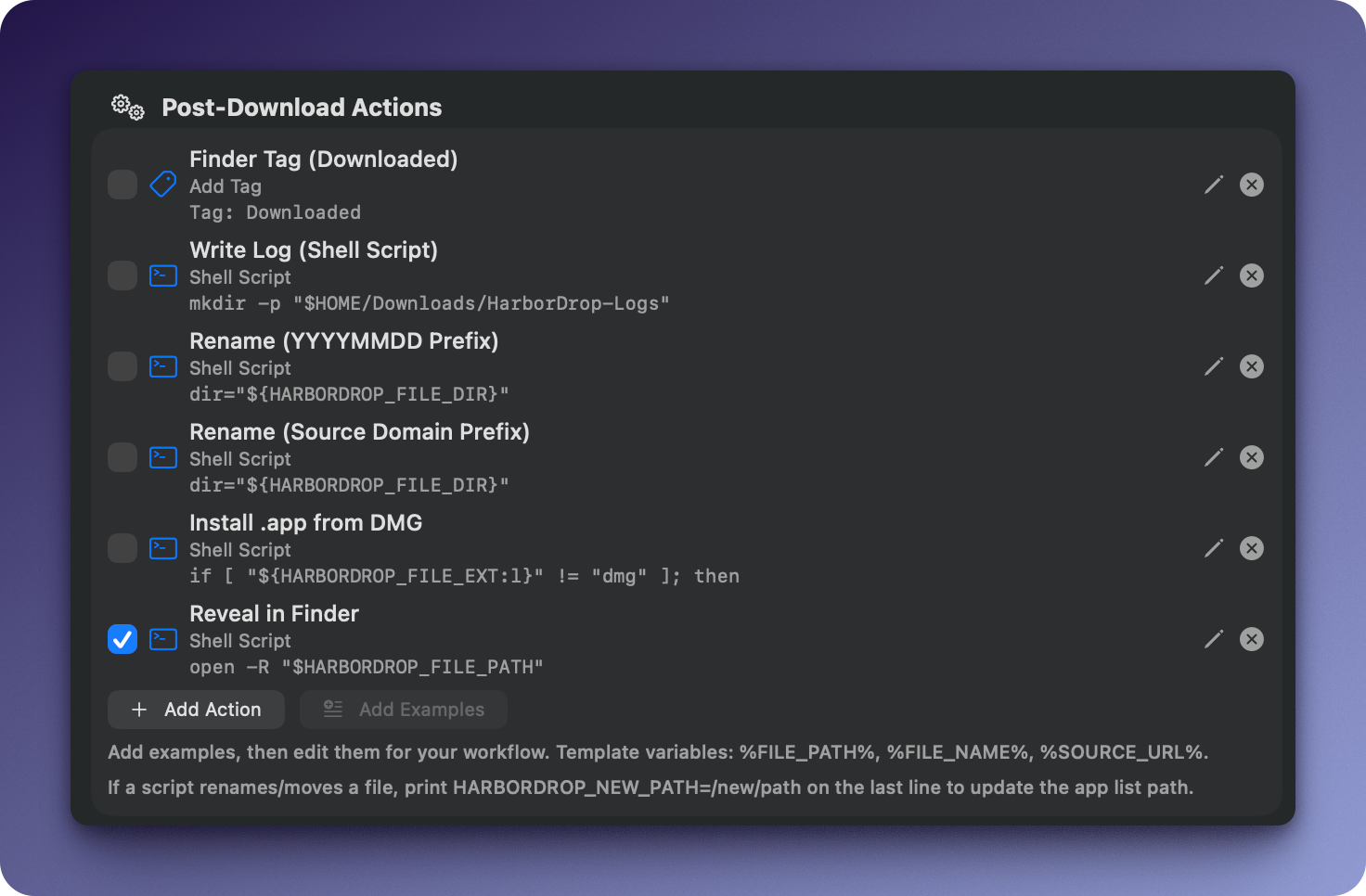Select the Rename (Source Domain Prefix) title
The width and height of the screenshot is (1366, 896).
coord(360,432)
